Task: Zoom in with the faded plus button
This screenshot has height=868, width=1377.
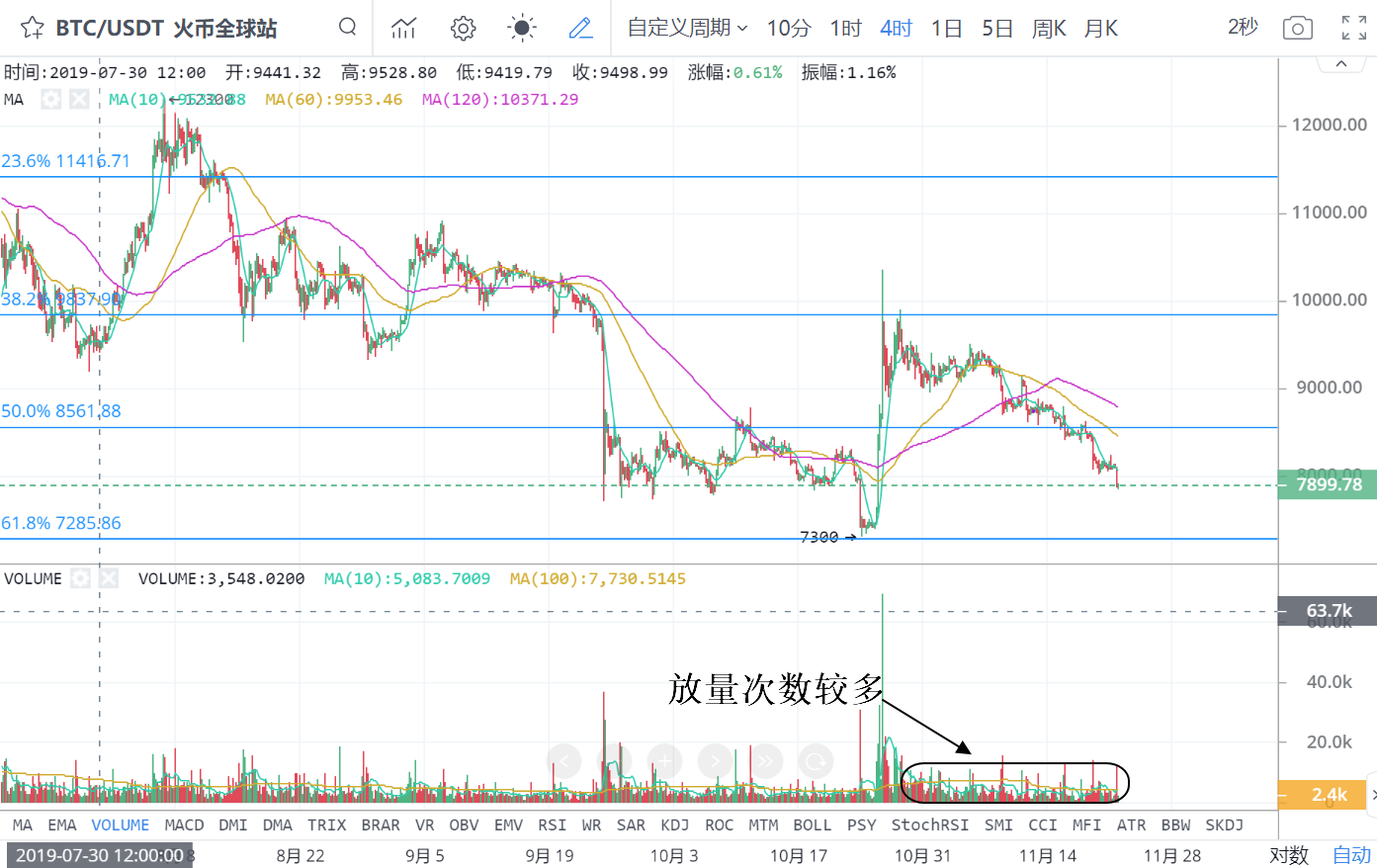Action: pos(664,761)
